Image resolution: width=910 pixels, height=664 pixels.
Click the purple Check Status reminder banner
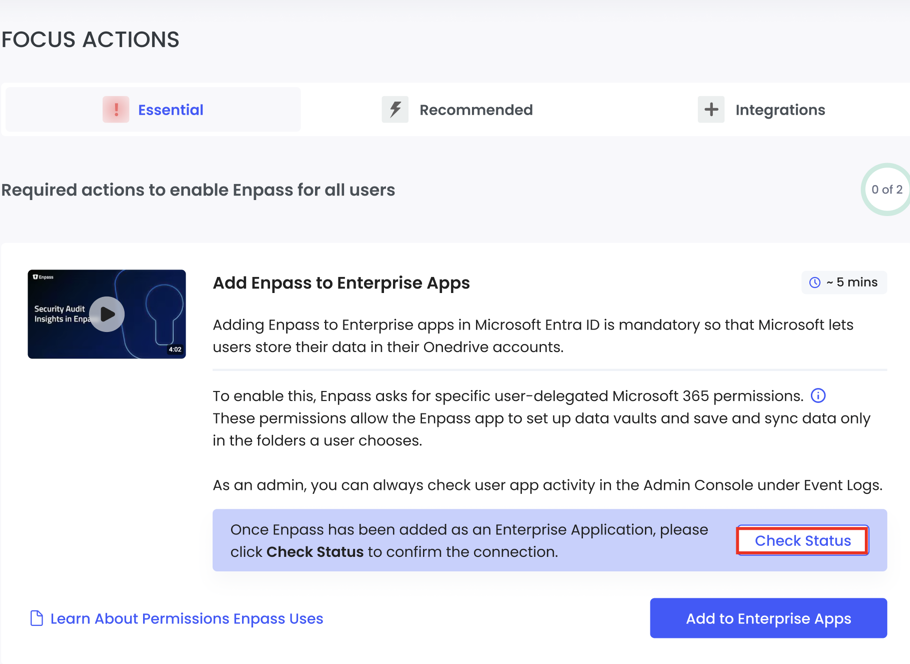450,539
